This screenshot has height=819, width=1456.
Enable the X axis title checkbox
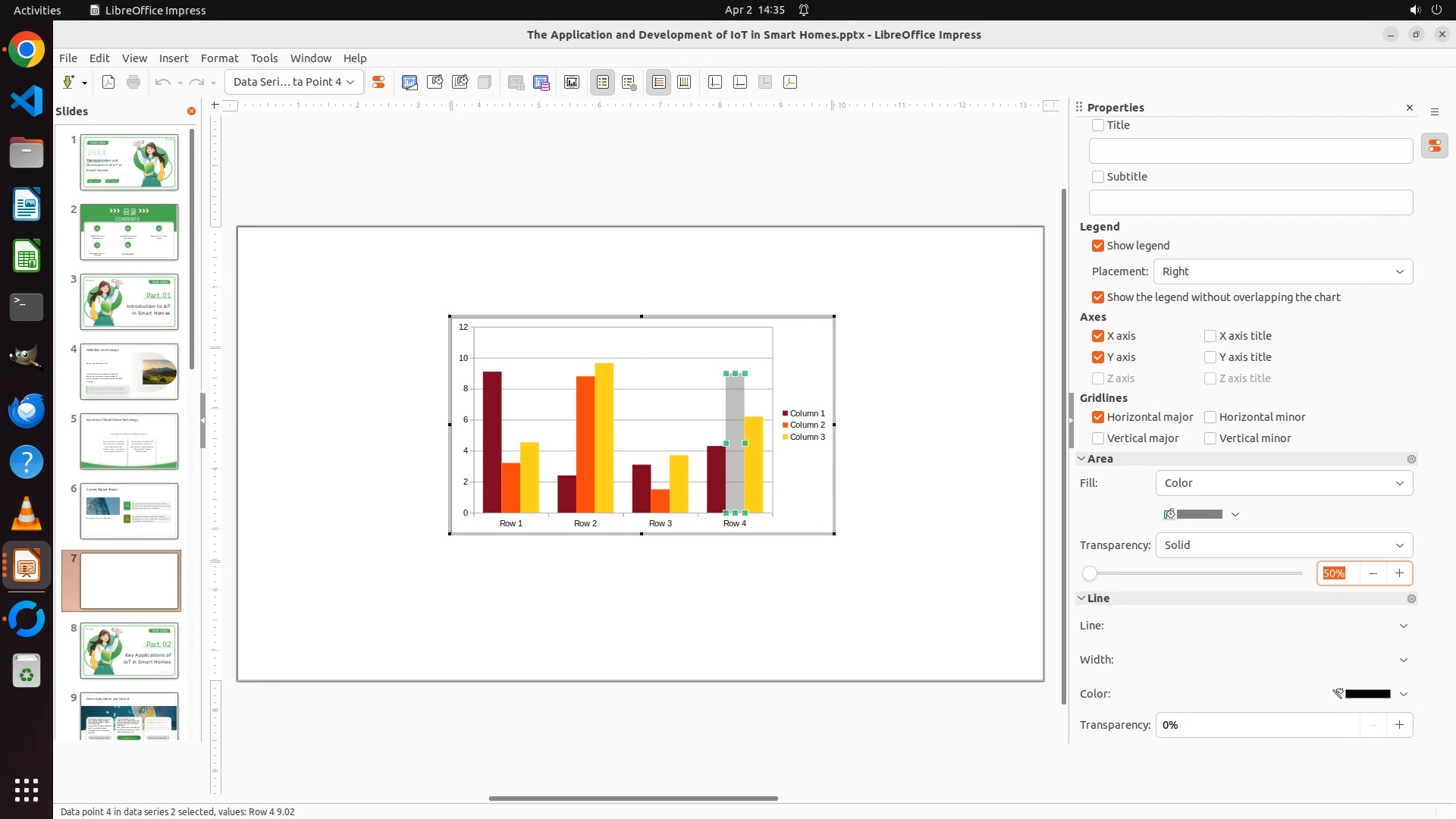(1210, 336)
